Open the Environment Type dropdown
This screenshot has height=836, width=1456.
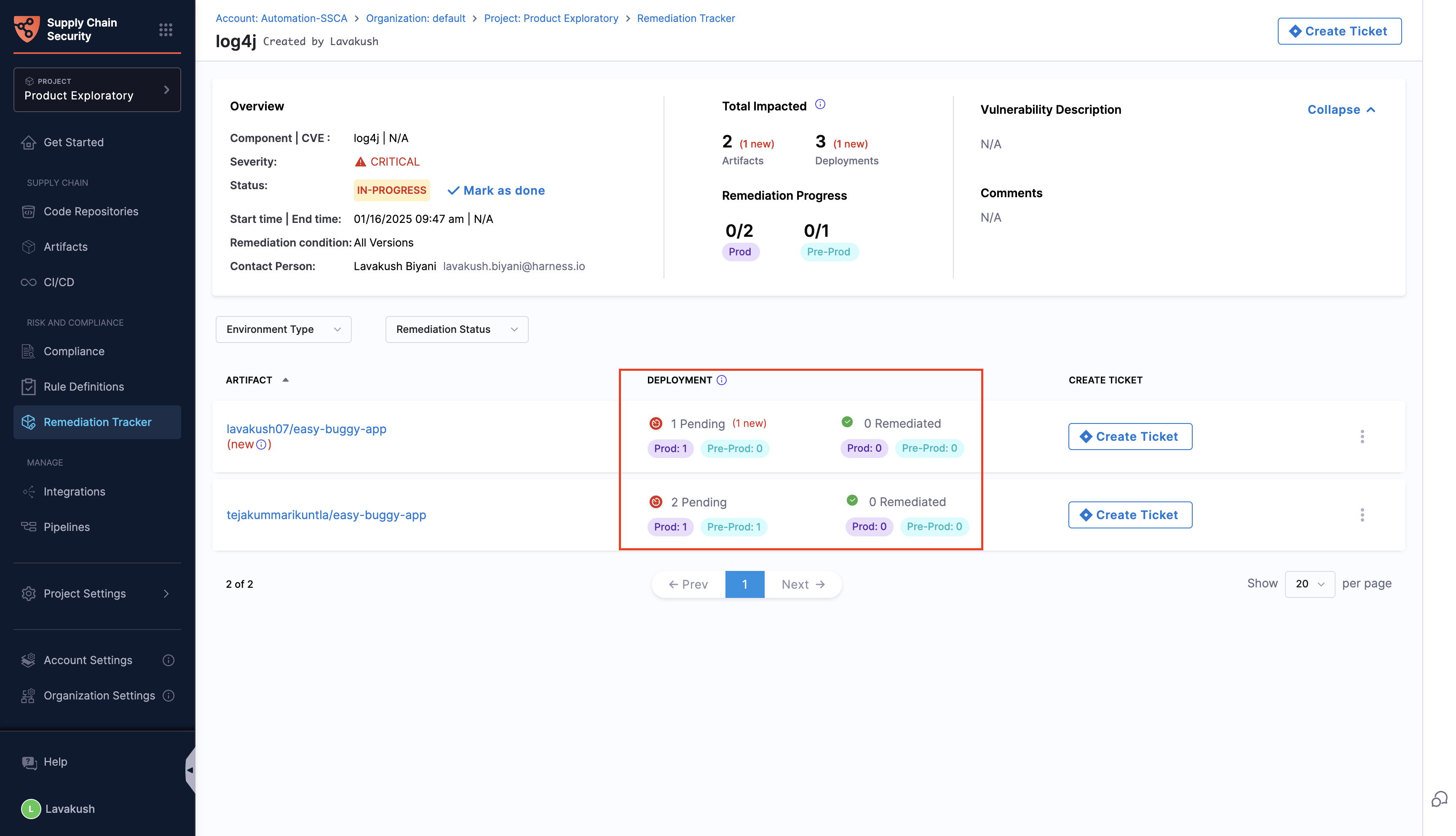(284, 330)
